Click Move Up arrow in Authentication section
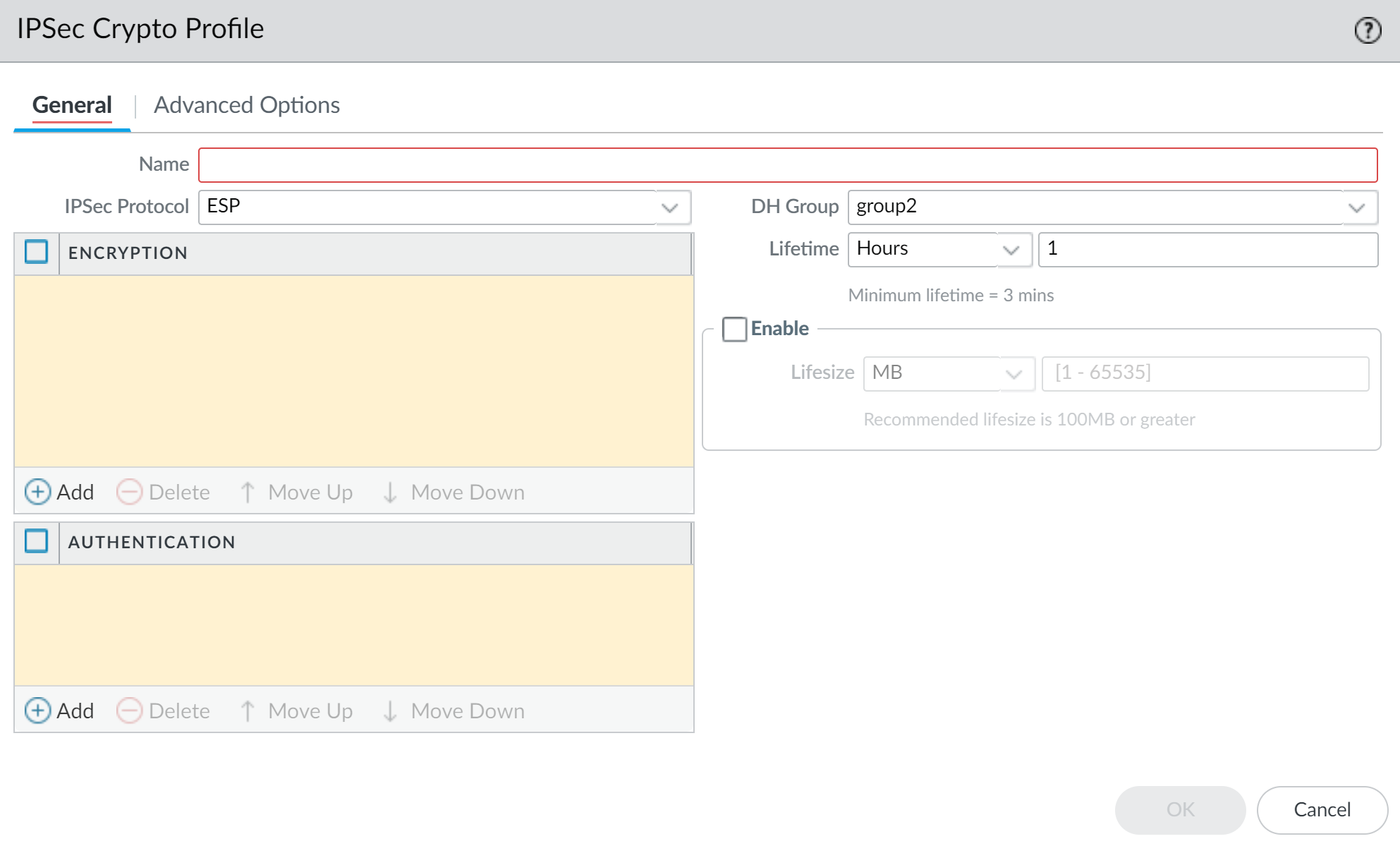The width and height of the screenshot is (1400, 858). pyautogui.click(x=248, y=711)
